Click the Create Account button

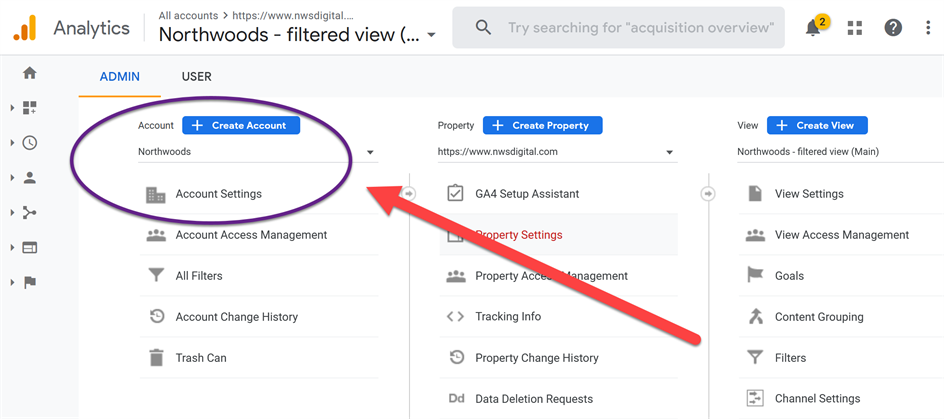click(241, 125)
